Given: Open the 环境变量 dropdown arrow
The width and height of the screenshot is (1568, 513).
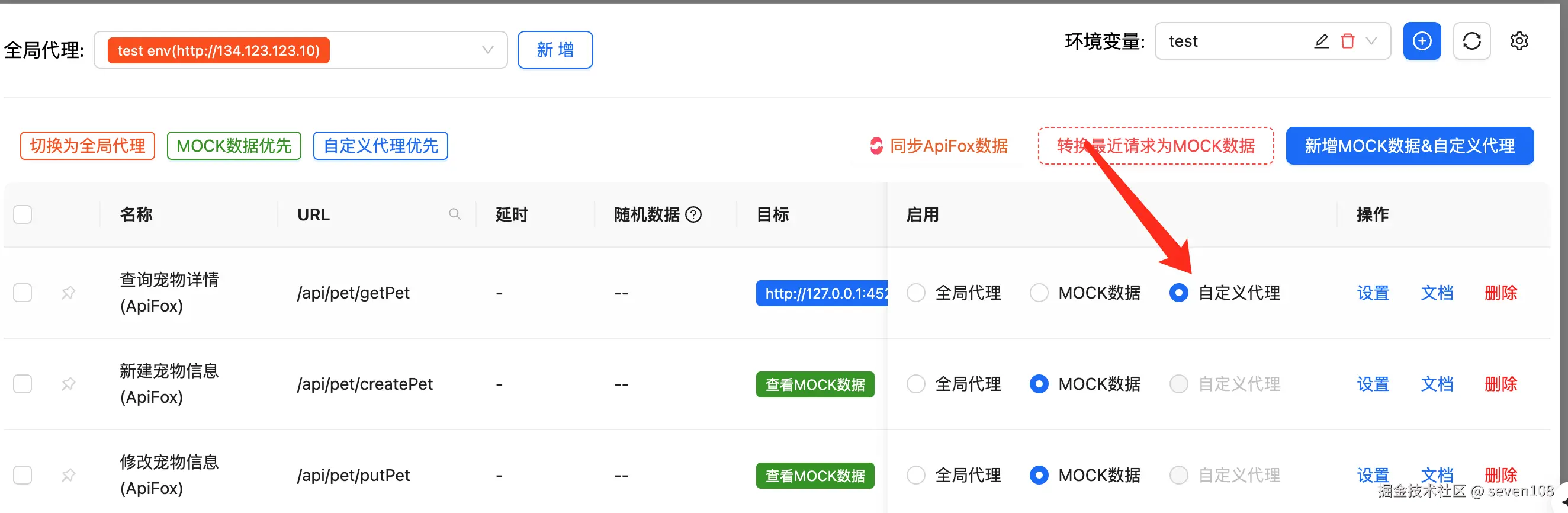Looking at the screenshot, I should [1371, 41].
